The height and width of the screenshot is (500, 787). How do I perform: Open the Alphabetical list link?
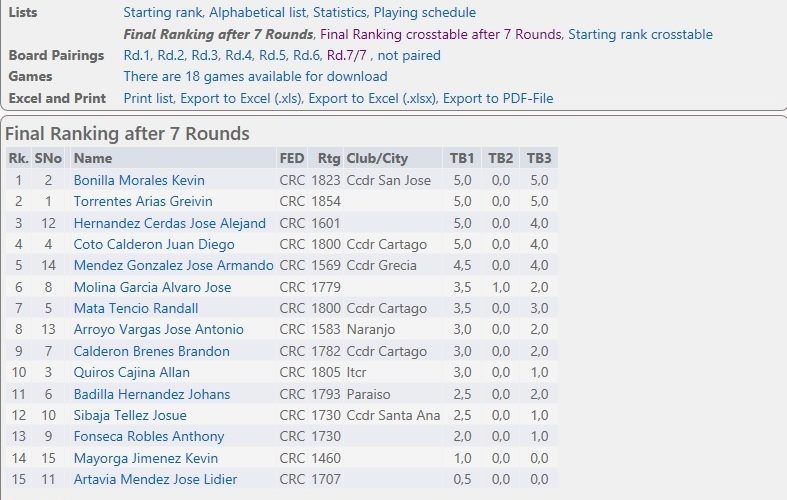257,13
